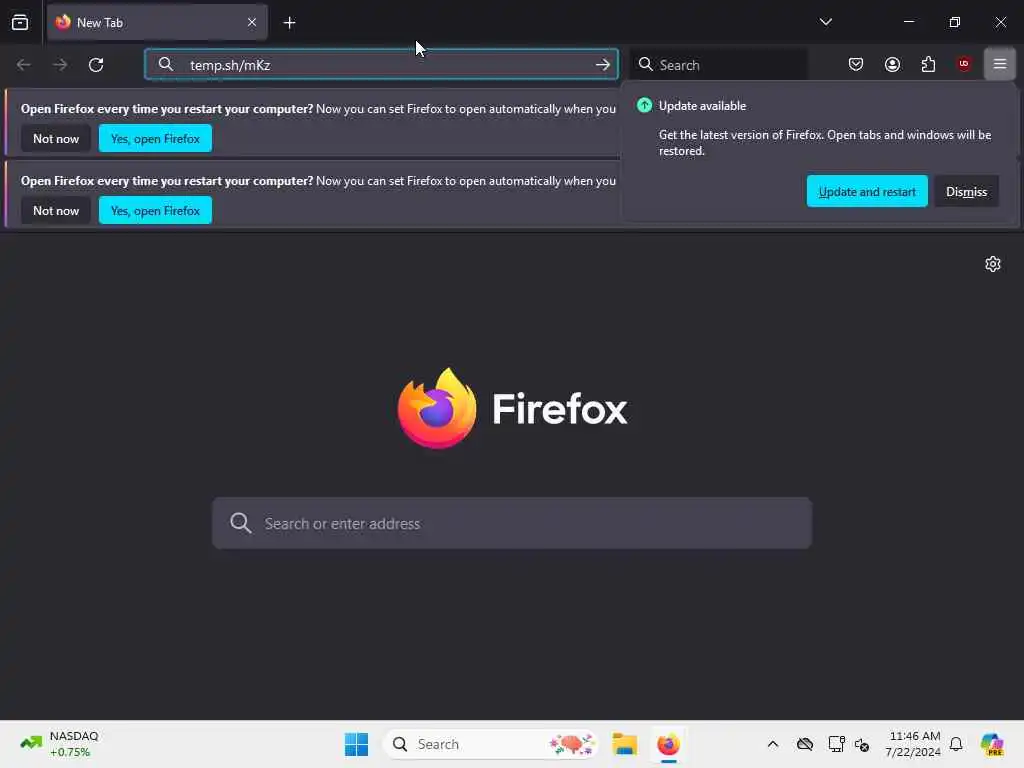The image size is (1024, 768).
Task: Click the Go arrow in address bar
Action: (603, 65)
